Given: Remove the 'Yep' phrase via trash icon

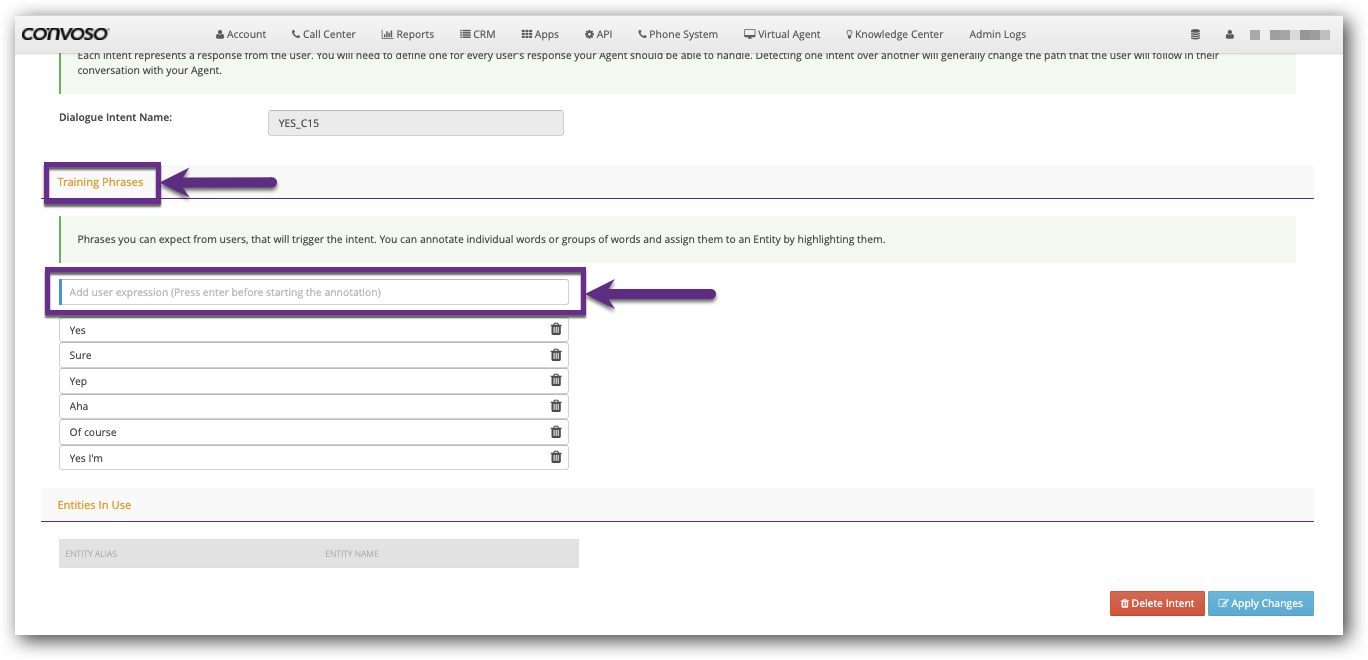Looking at the screenshot, I should [556, 381].
